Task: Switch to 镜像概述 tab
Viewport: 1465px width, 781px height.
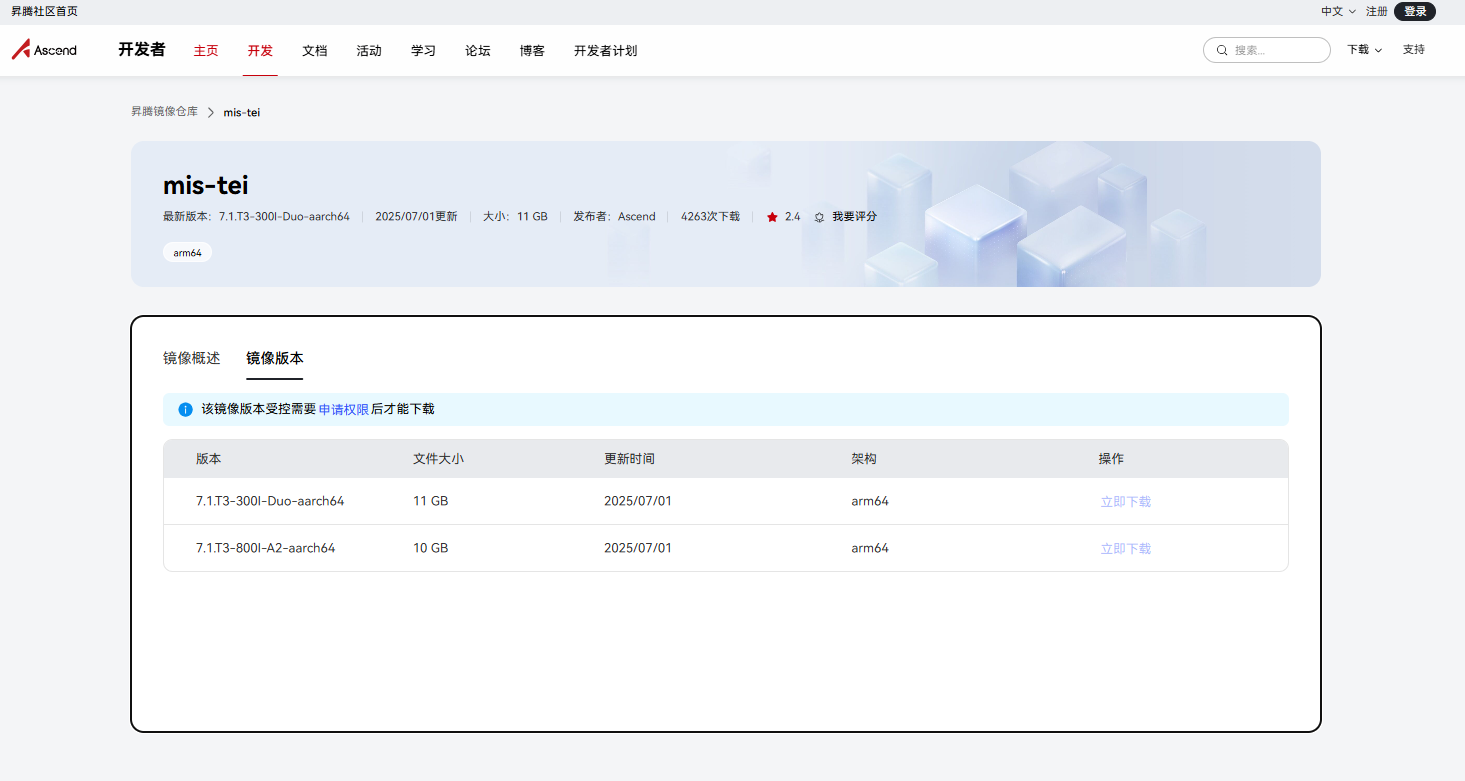Action: click(192, 358)
